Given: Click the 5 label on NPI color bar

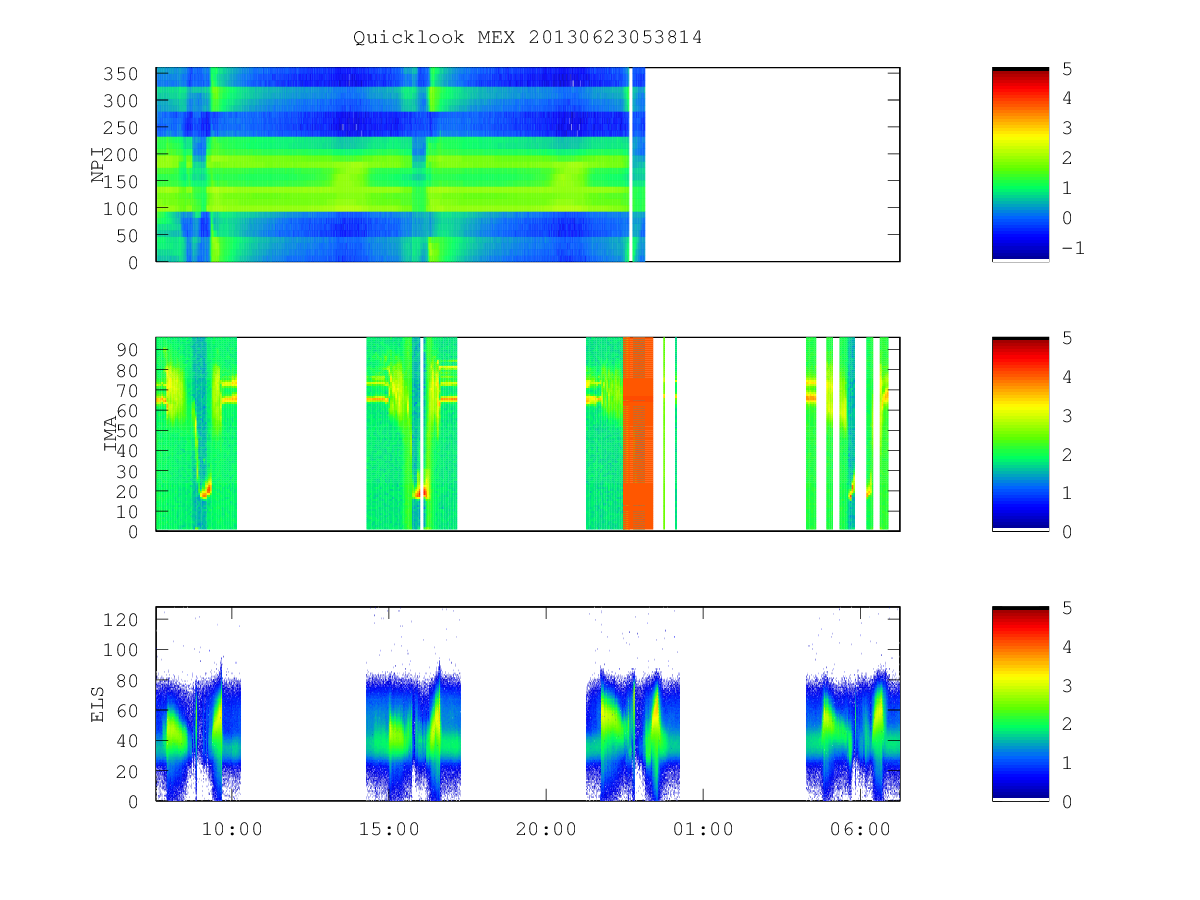Looking at the screenshot, I should pos(1066,68).
